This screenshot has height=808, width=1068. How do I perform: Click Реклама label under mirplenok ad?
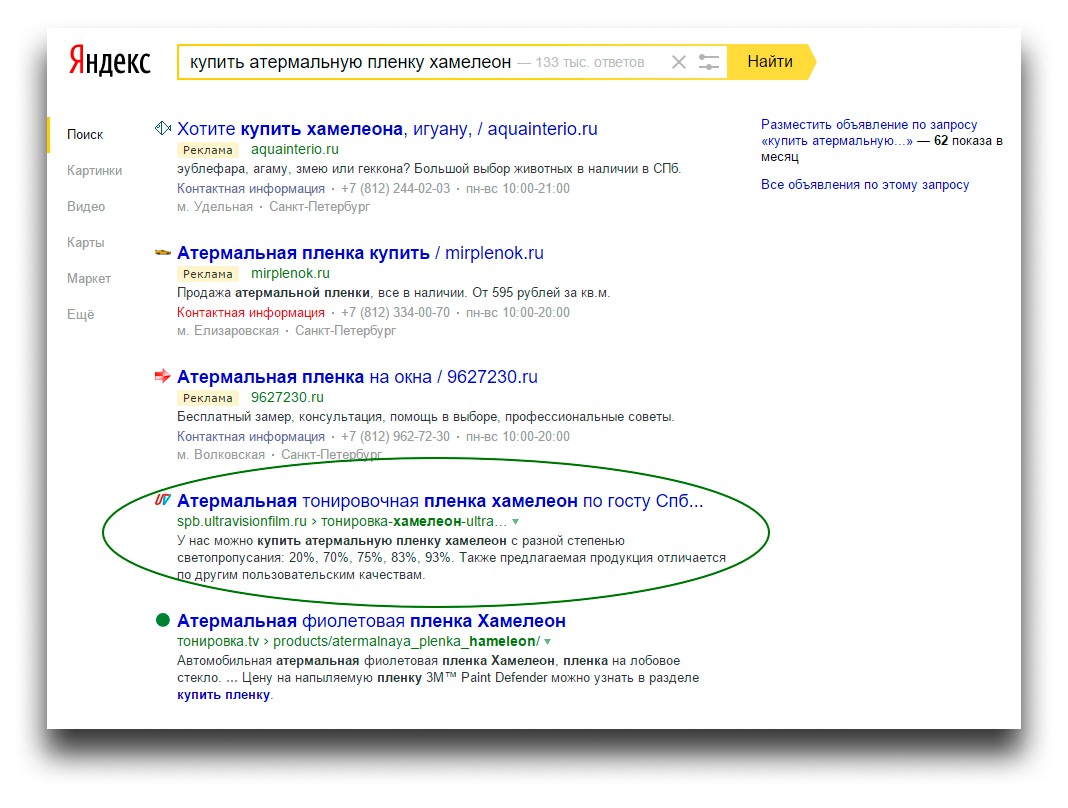pyautogui.click(x=208, y=274)
